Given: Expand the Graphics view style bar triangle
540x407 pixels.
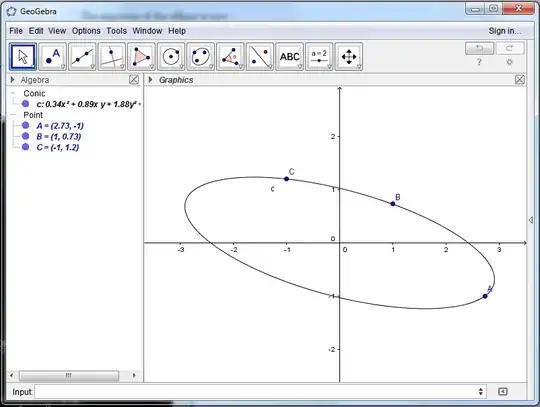Looking at the screenshot, I should pyautogui.click(x=150, y=80).
